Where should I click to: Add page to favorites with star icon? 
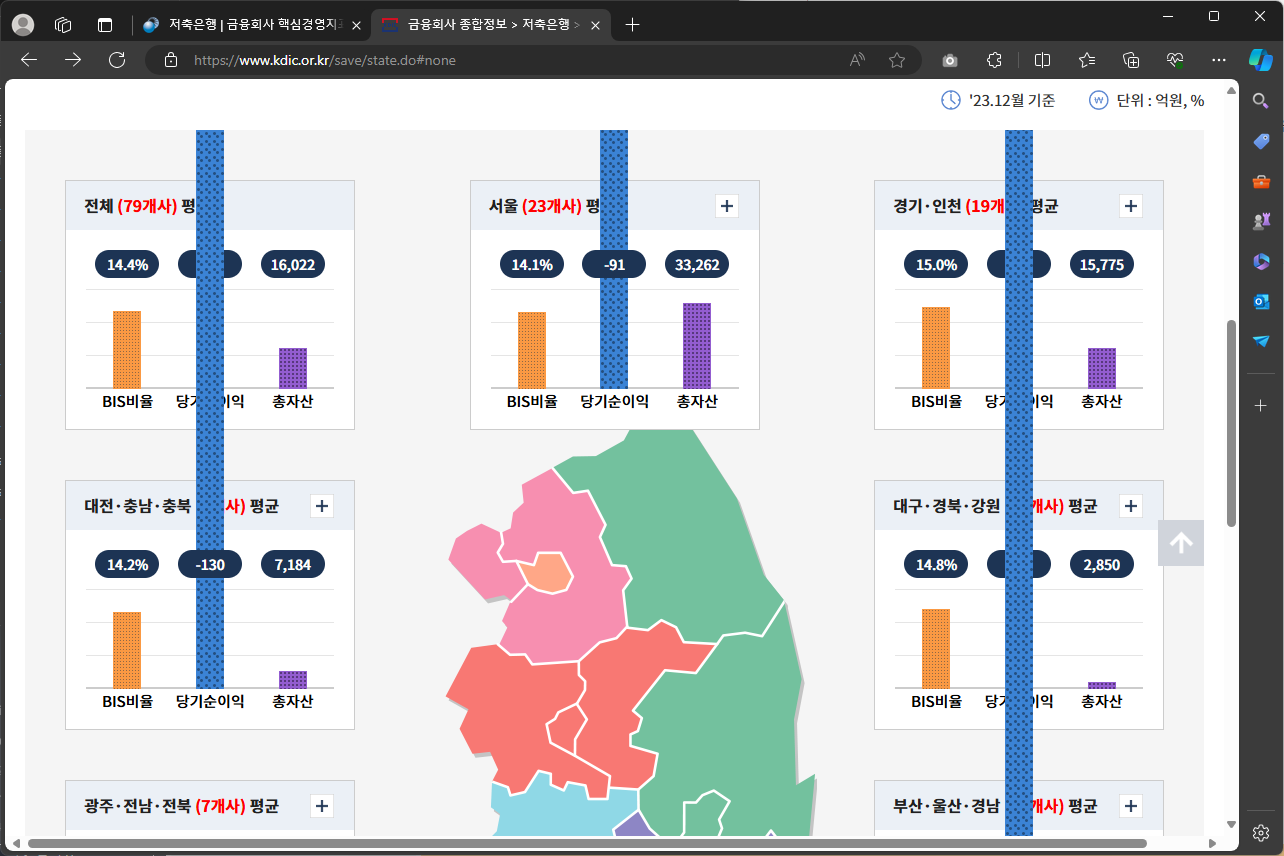point(897,60)
